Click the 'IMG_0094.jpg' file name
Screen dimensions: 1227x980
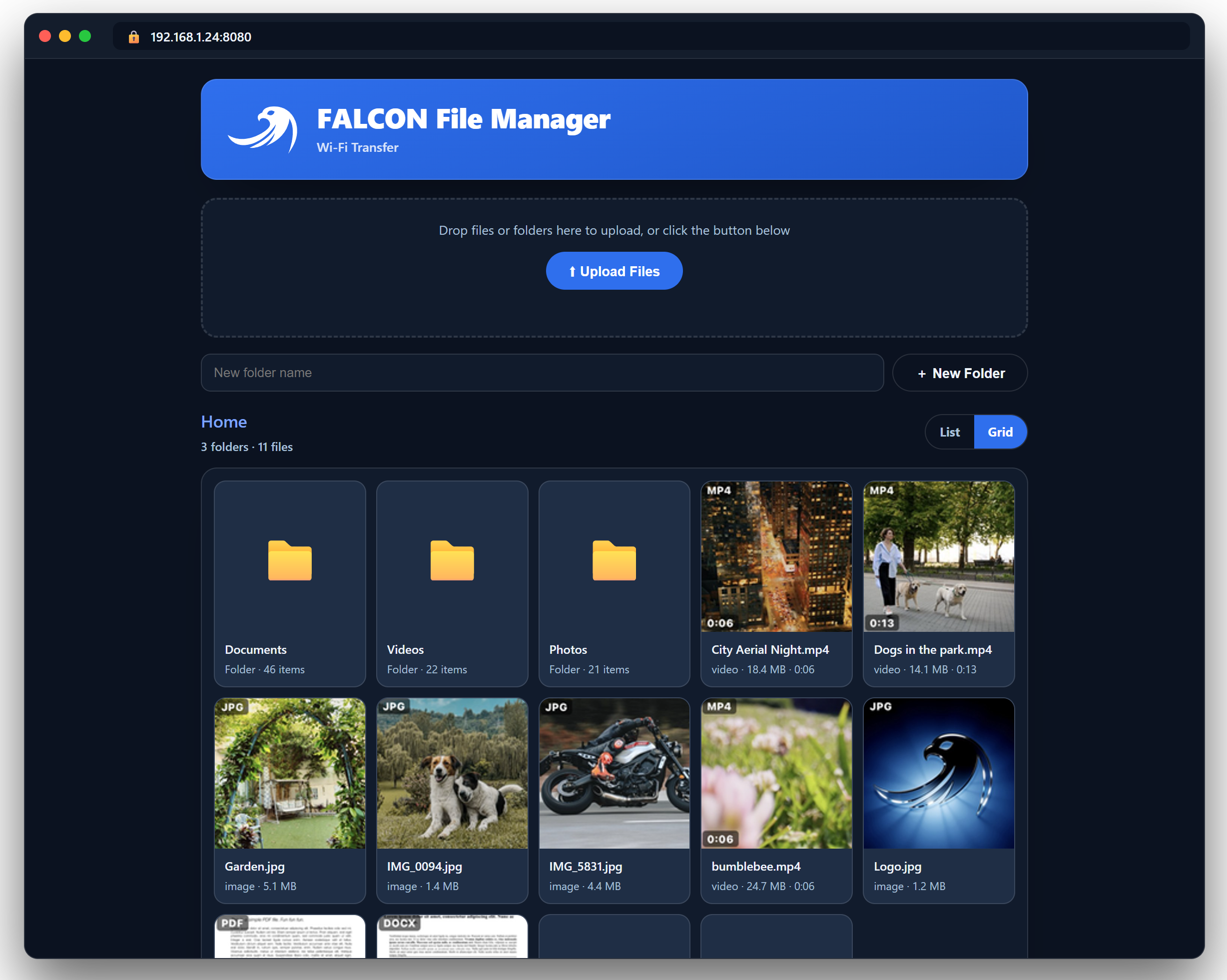(425, 867)
